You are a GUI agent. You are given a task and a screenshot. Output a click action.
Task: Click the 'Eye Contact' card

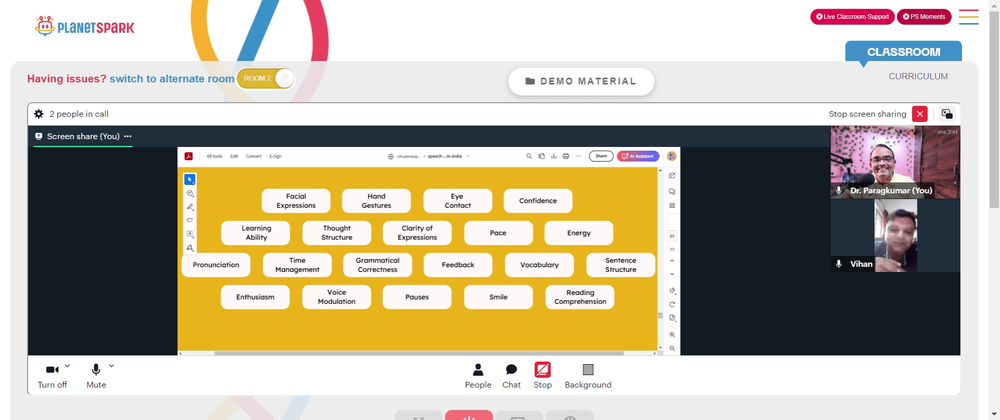(x=457, y=201)
